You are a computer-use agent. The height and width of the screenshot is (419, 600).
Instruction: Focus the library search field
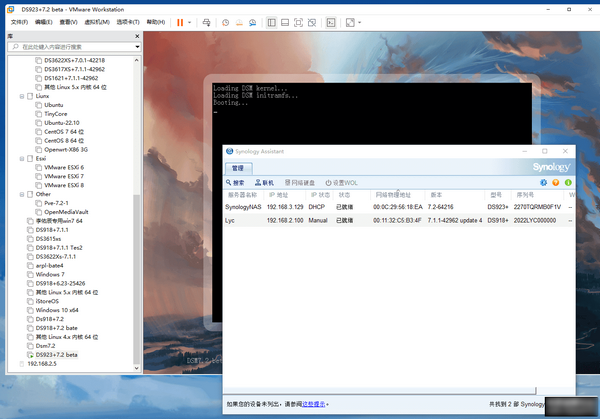click(x=73, y=47)
